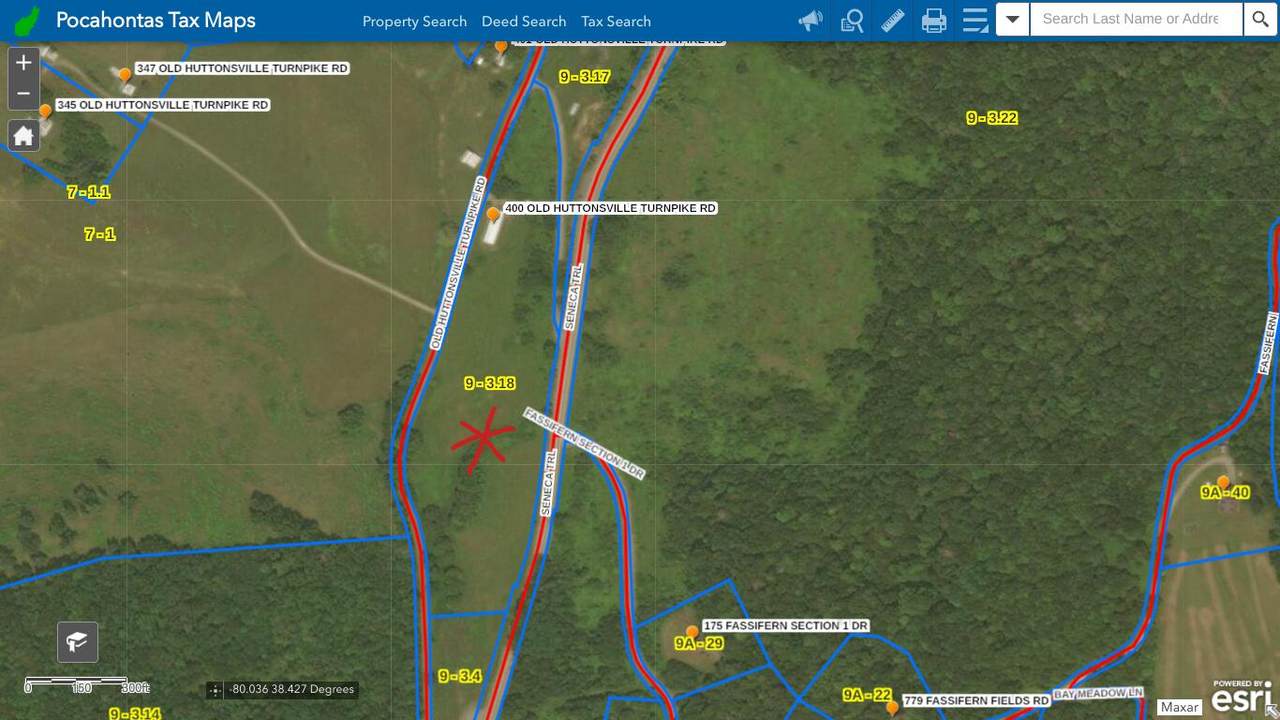Return to the default map extent with the Home icon
1280x720 pixels.
point(24,135)
